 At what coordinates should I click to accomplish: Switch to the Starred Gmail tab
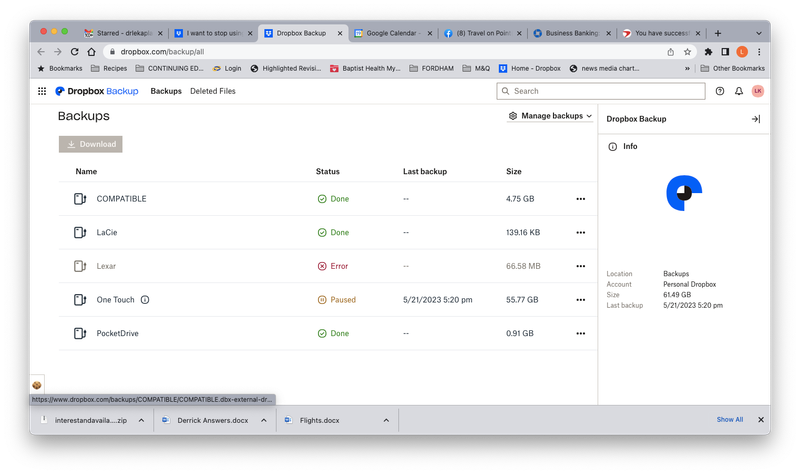(x=124, y=33)
